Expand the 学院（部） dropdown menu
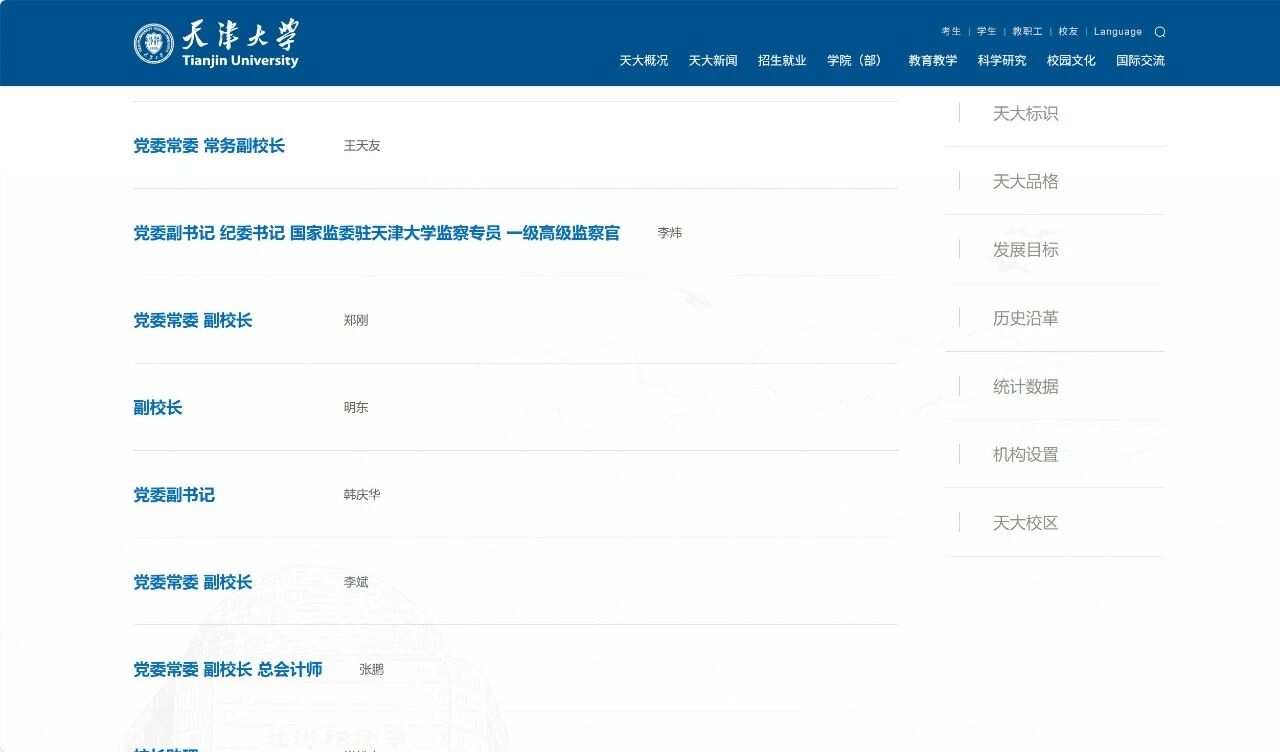1280x752 pixels. 853,60
